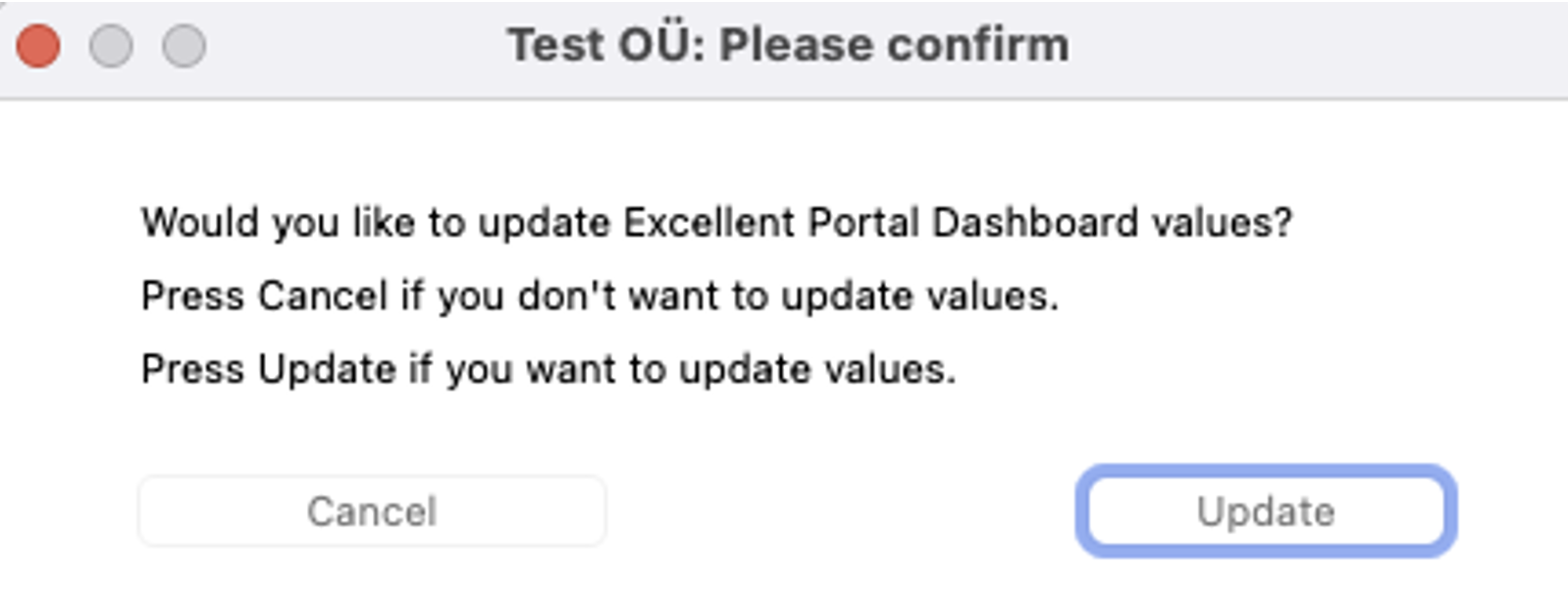Click blank space between Cancel and Update buttons
Image resolution: width=1568 pixels, height=593 pixels.
tap(839, 512)
